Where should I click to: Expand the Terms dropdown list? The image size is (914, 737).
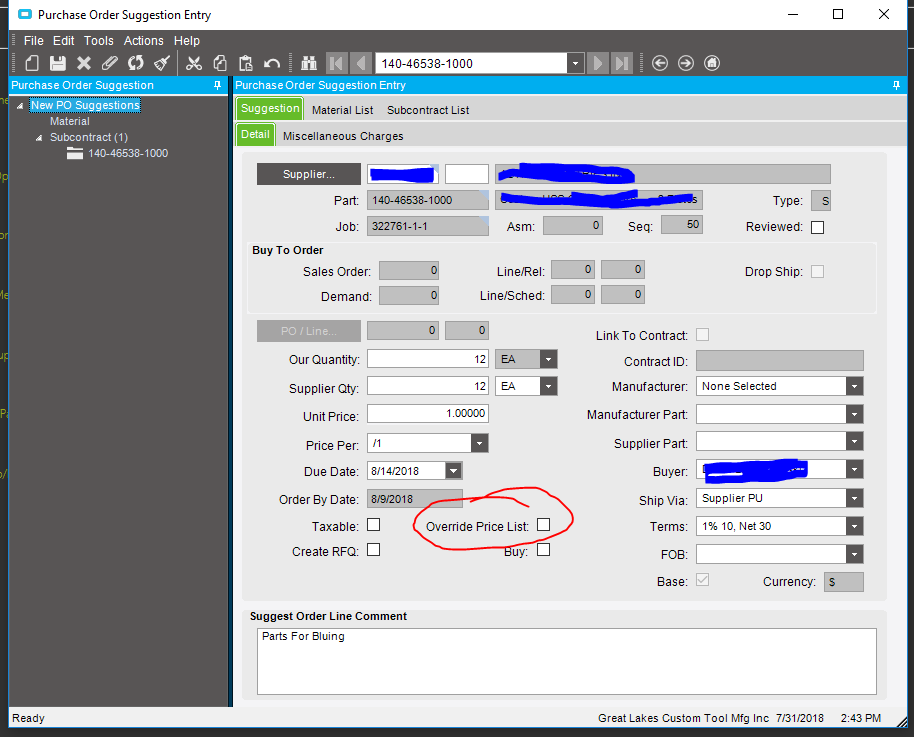coord(853,526)
